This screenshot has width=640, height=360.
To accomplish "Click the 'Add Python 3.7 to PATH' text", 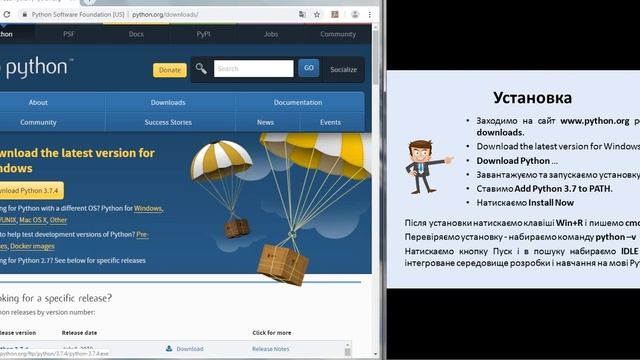I will 563,189.
